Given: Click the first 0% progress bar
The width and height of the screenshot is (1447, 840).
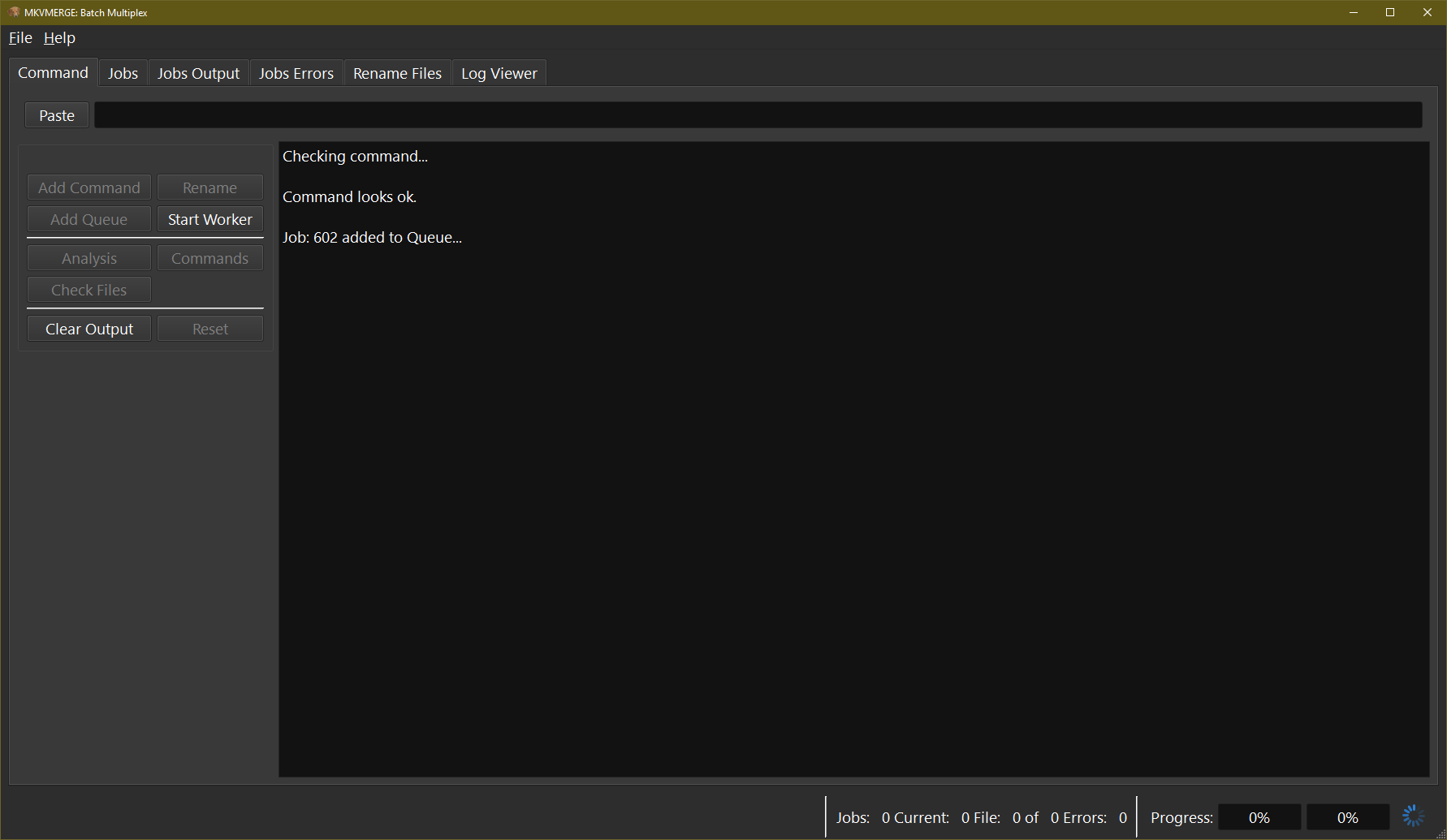Looking at the screenshot, I should [1259, 817].
